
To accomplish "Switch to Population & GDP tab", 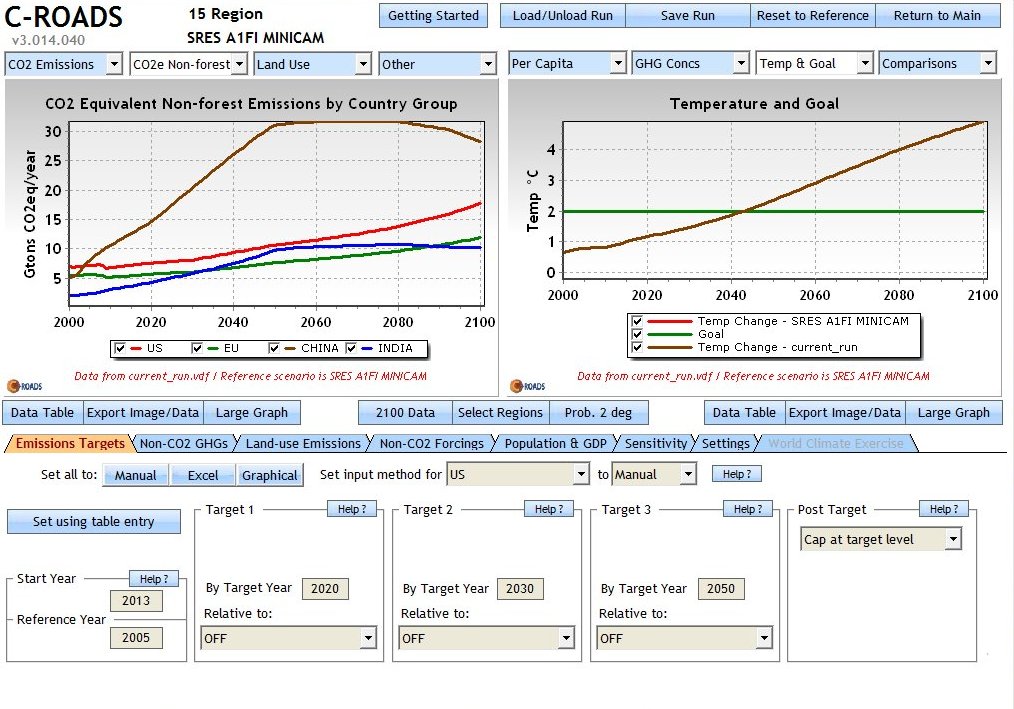I will point(556,443).
